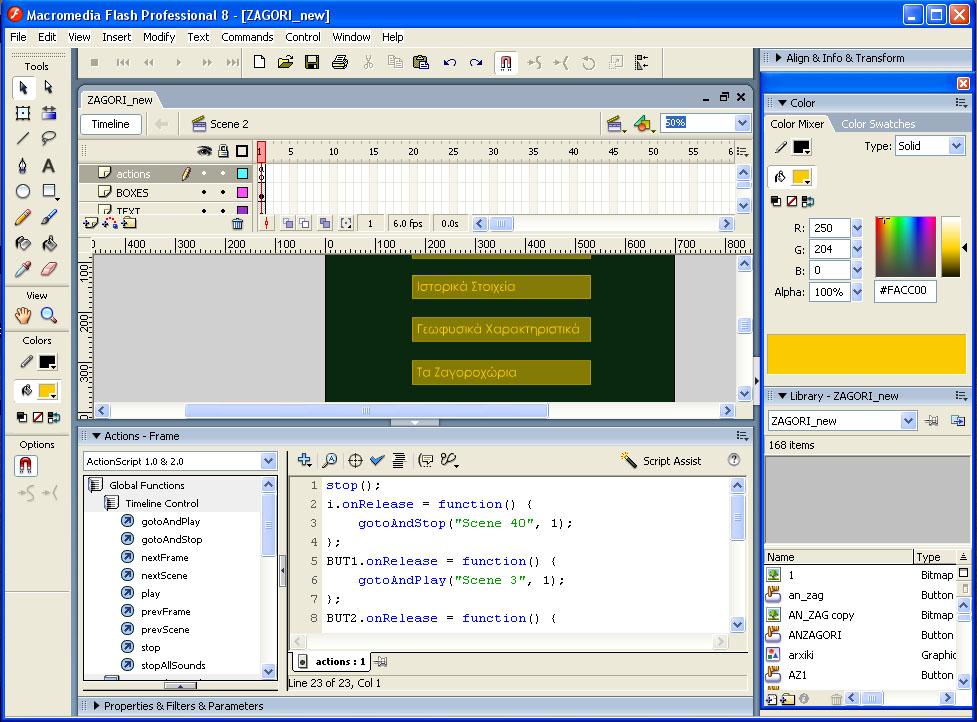The height and width of the screenshot is (722, 977).
Task: Collapse the Library panel
Action: pos(782,396)
